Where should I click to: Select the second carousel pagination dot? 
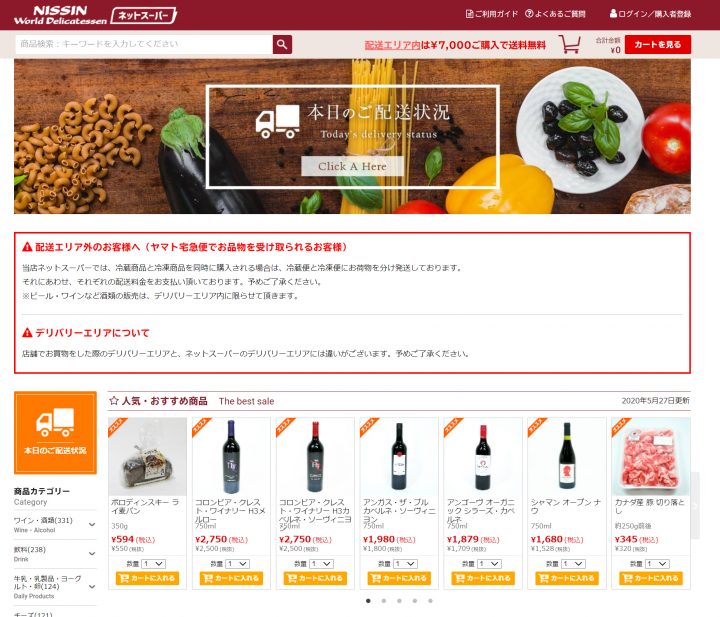tap(384, 600)
